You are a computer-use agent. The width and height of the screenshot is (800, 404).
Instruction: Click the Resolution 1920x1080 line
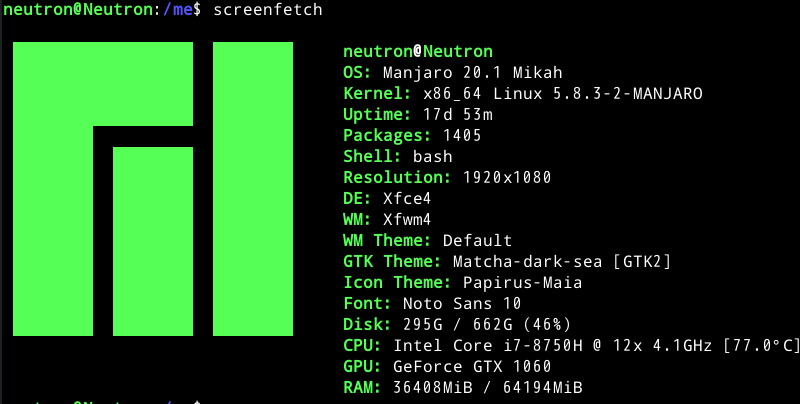[x=447, y=177]
